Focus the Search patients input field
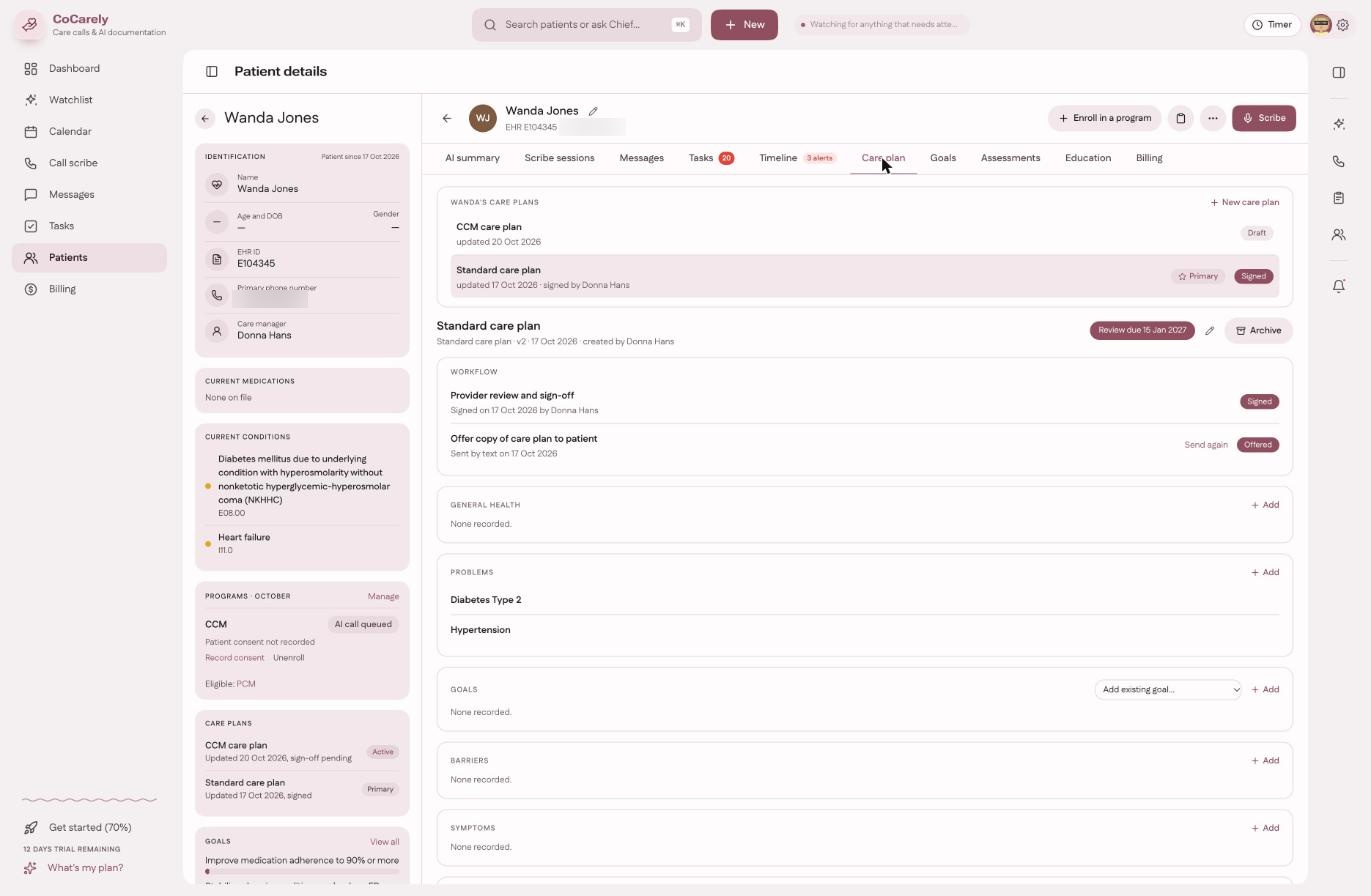 click(586, 25)
